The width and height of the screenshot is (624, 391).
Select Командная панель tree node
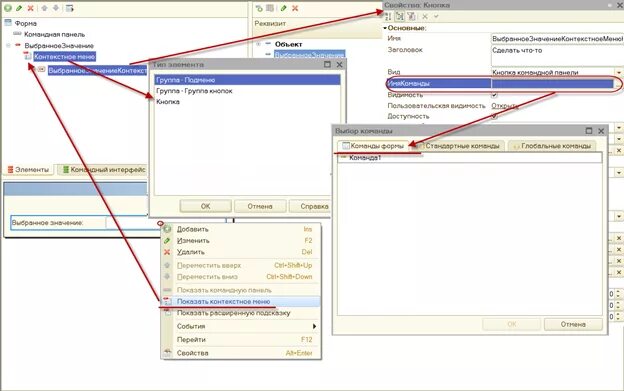click(55, 34)
